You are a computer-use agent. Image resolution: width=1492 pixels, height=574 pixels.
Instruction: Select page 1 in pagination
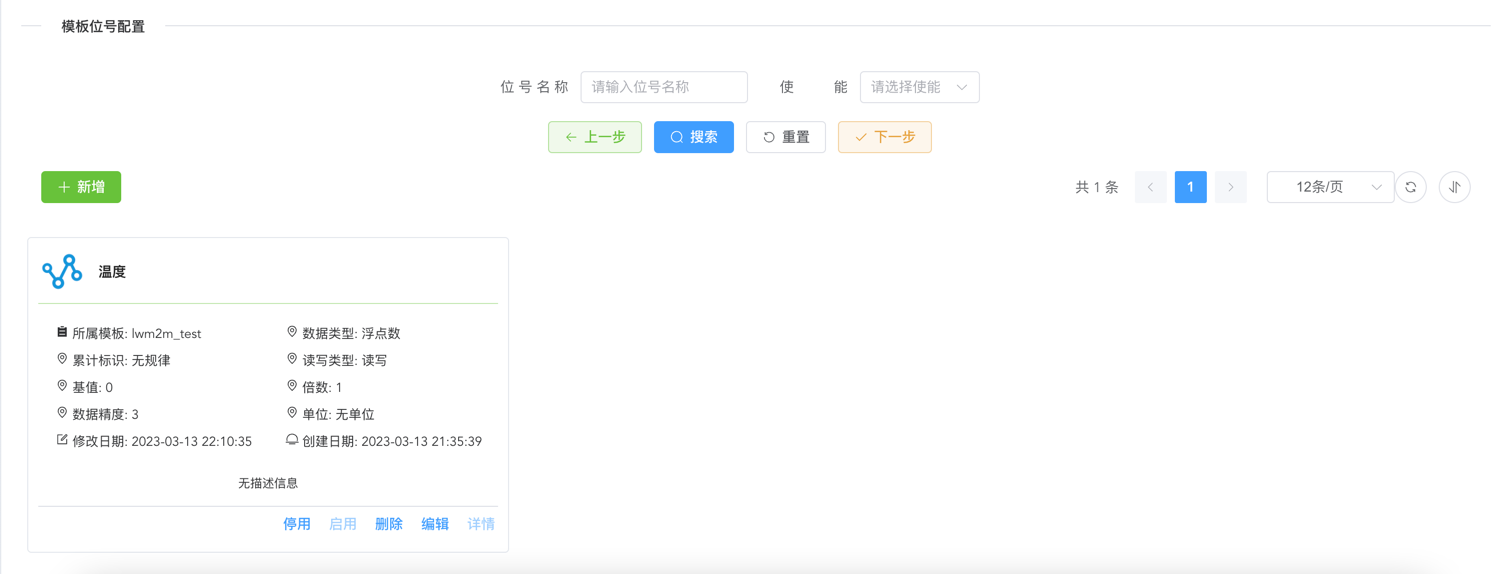pos(1190,187)
